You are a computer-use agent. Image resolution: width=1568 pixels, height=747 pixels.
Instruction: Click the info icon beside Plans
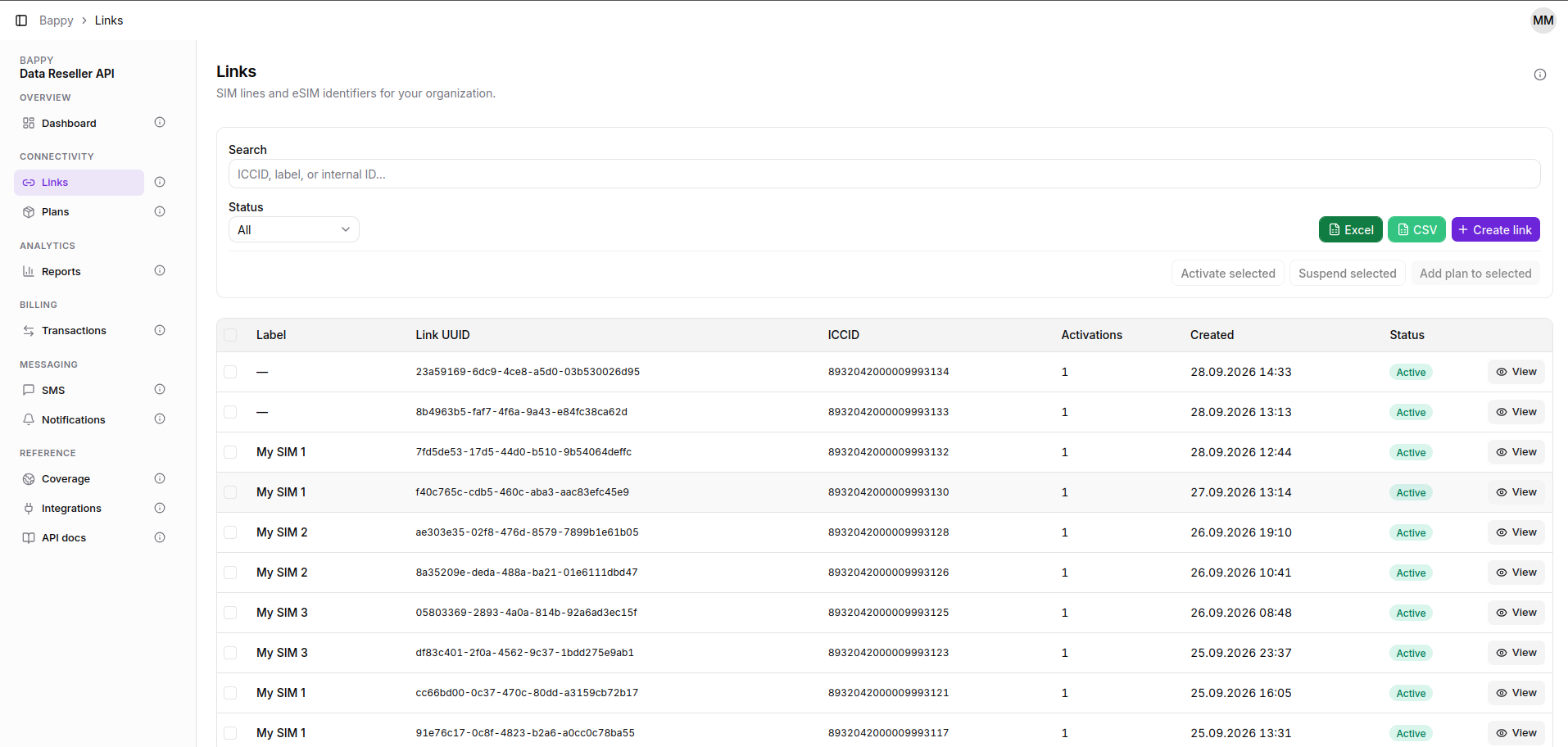[160, 211]
